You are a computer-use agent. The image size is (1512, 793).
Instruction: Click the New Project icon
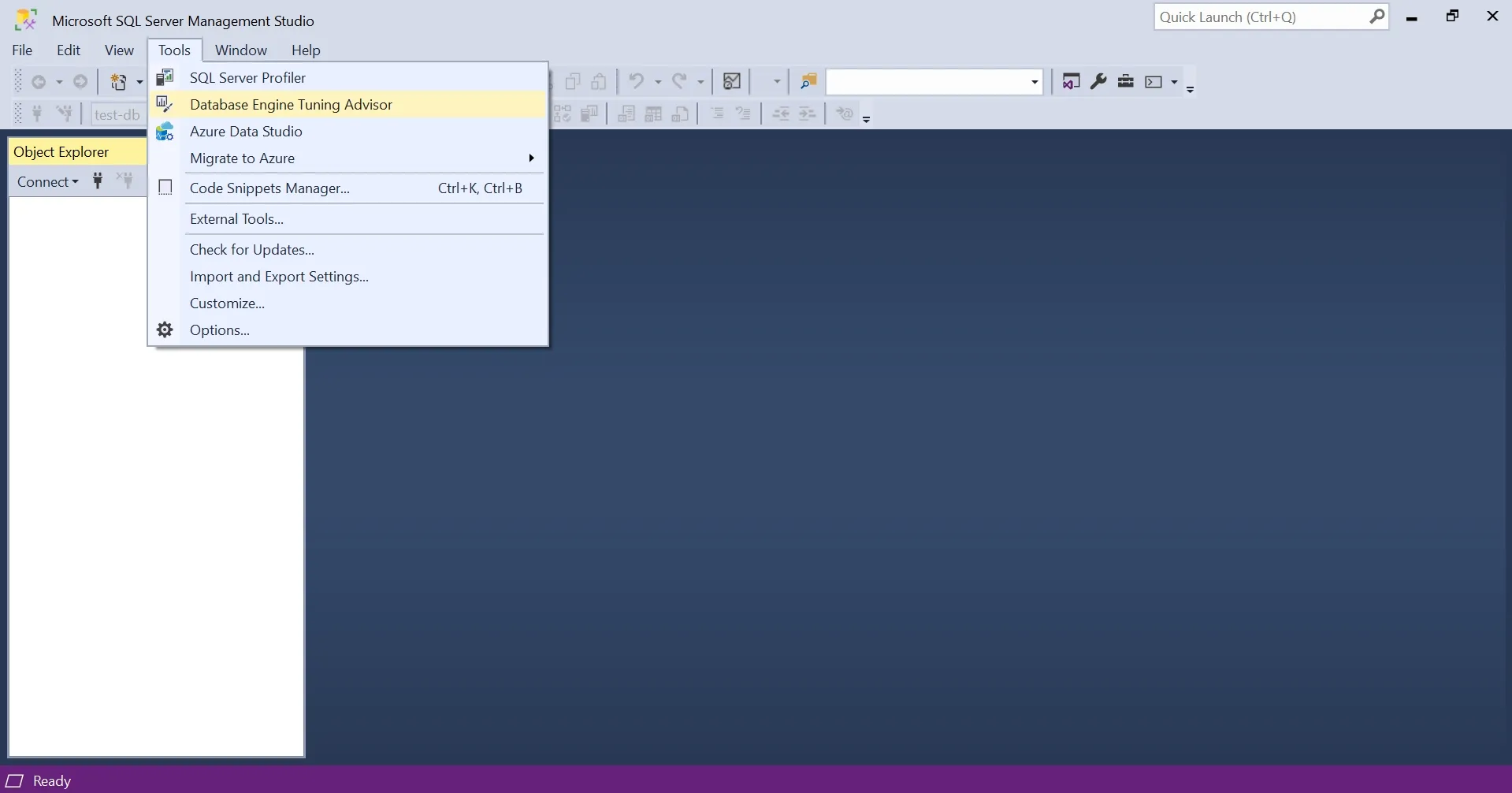point(118,81)
